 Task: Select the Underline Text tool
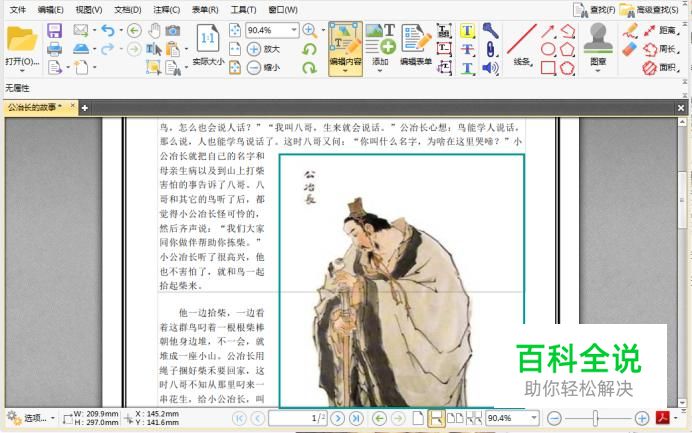(467, 68)
